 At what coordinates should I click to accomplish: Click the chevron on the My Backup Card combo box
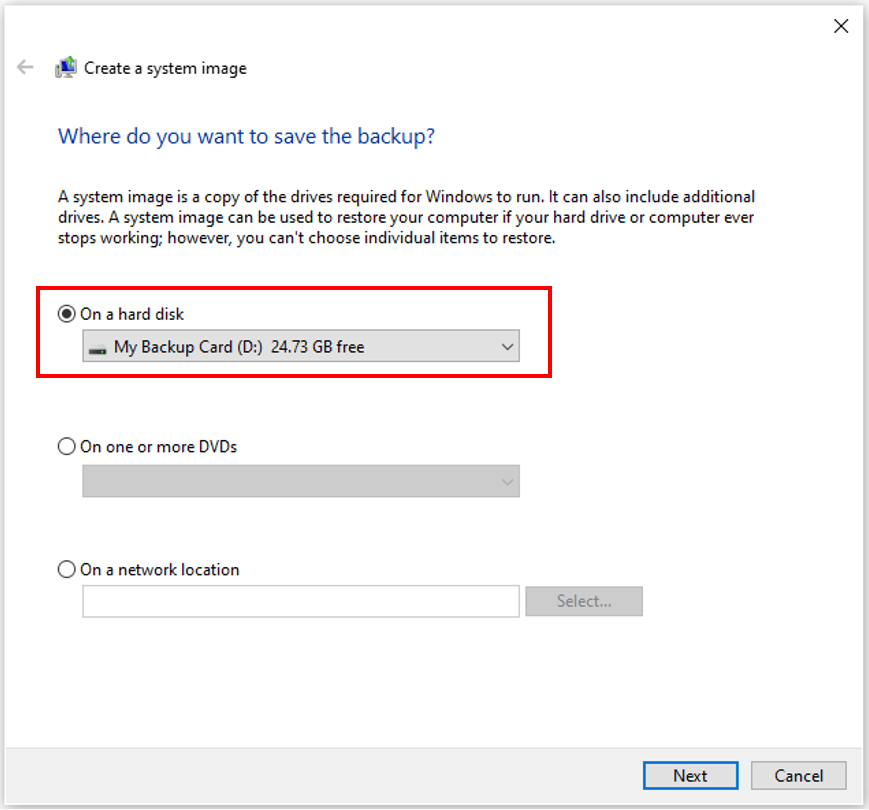click(509, 346)
